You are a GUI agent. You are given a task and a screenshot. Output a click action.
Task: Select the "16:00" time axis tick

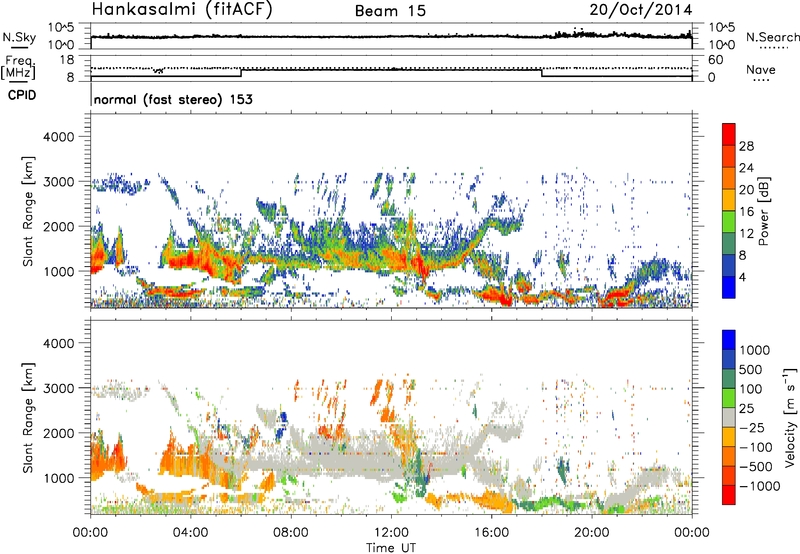[491, 533]
